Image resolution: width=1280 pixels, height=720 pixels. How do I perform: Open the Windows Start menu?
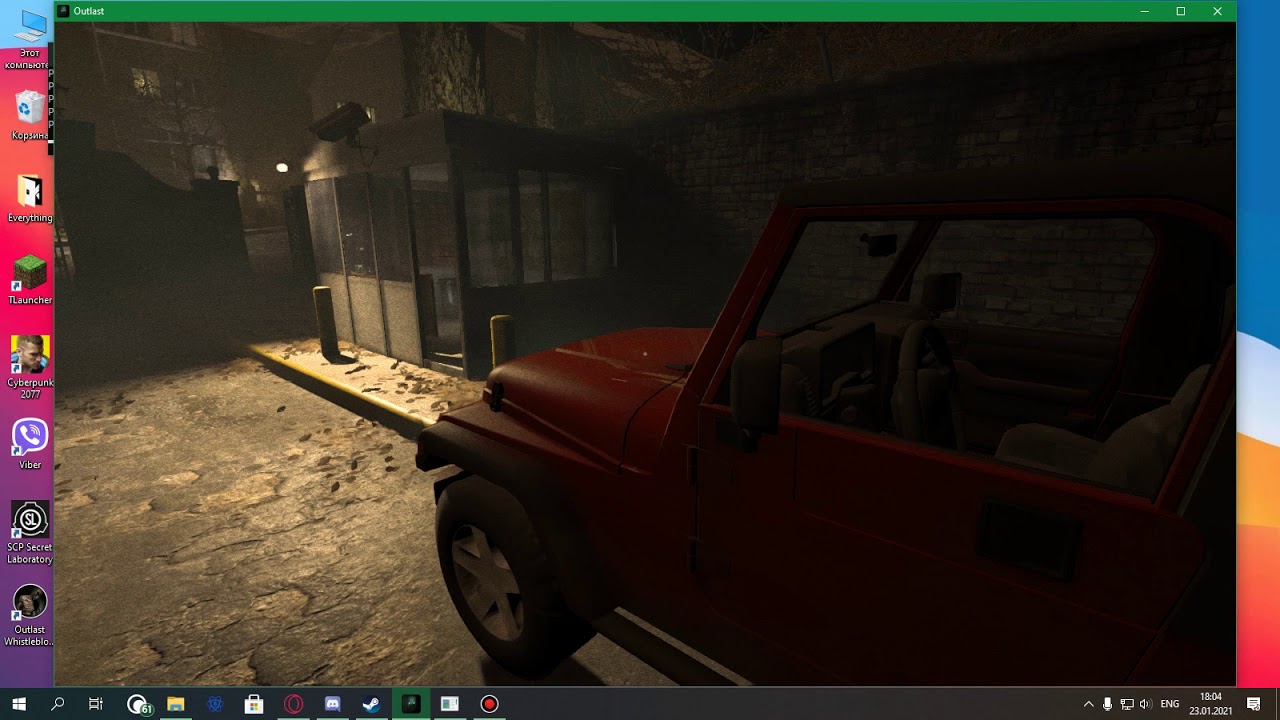[x=18, y=704]
